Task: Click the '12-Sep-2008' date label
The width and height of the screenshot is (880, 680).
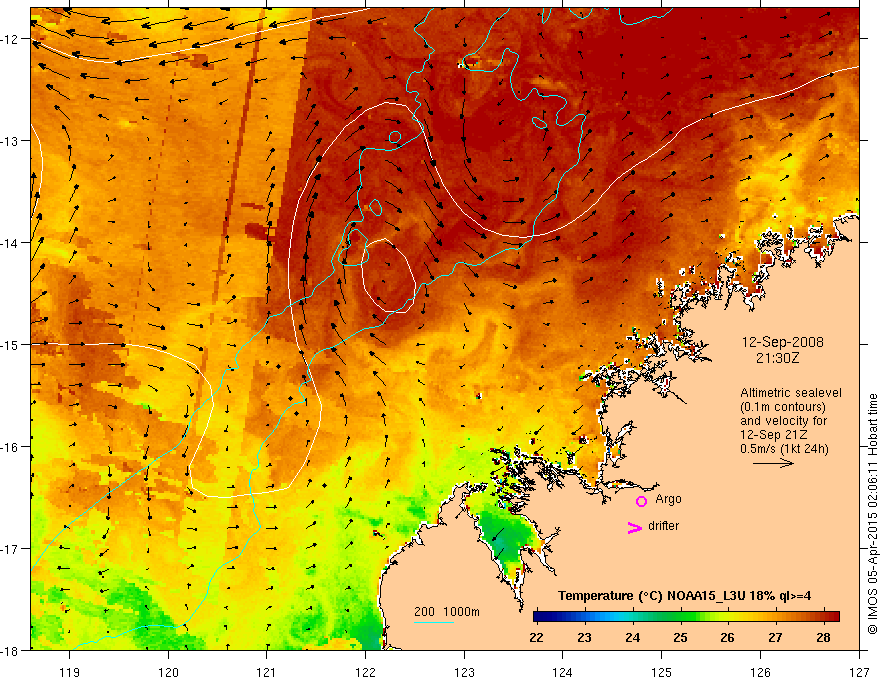Action: 782,342
